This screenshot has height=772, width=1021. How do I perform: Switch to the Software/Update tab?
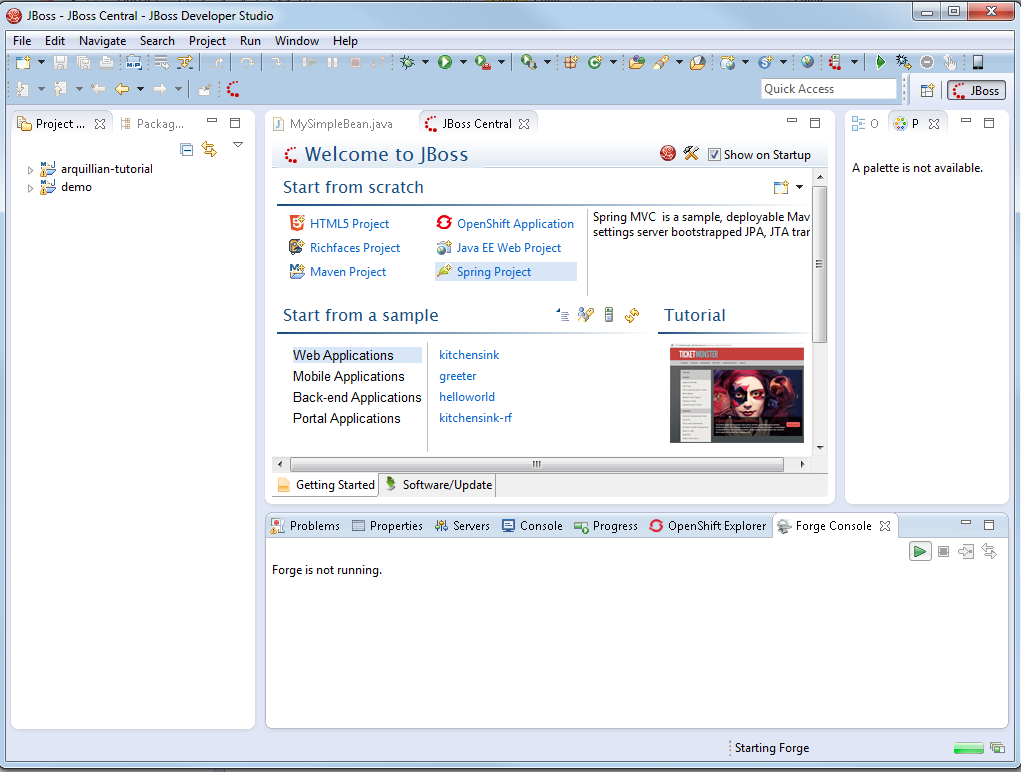pyautogui.click(x=438, y=485)
